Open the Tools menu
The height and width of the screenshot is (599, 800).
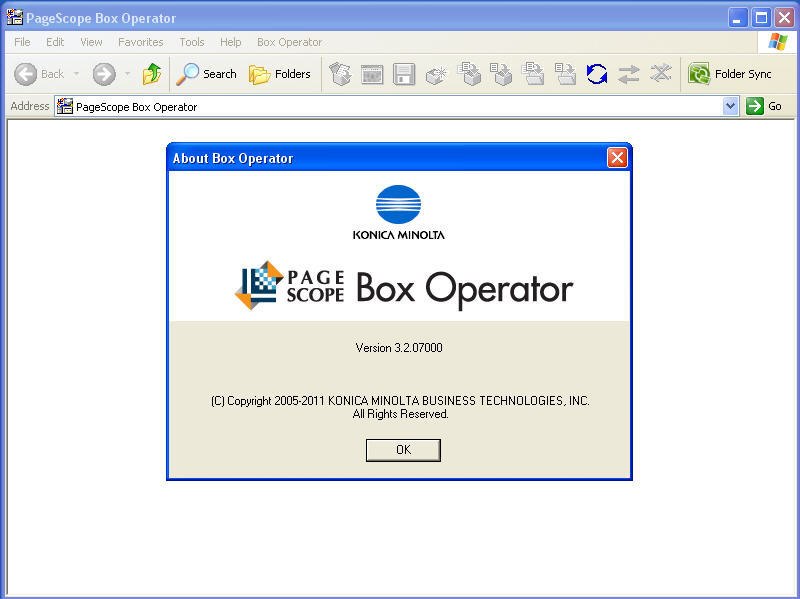[x=191, y=42]
